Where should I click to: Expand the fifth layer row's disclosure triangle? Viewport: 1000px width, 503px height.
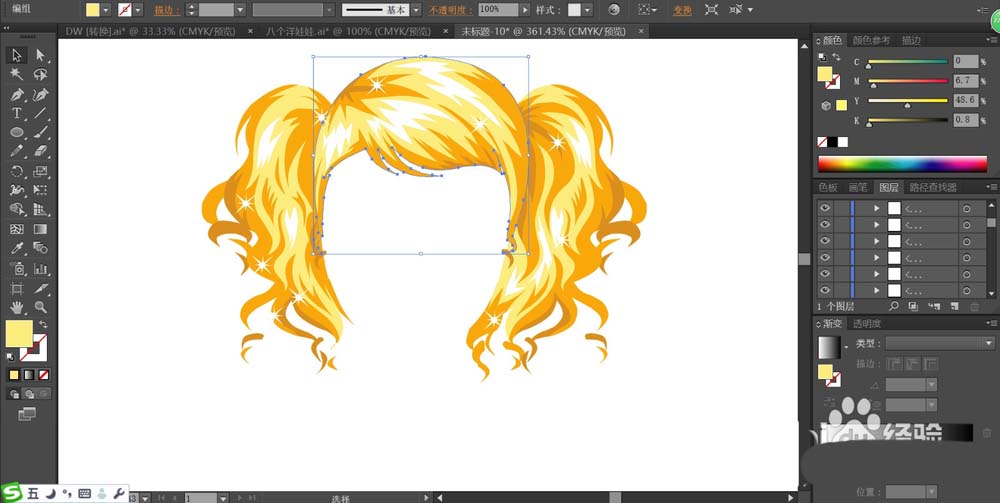pos(877,274)
